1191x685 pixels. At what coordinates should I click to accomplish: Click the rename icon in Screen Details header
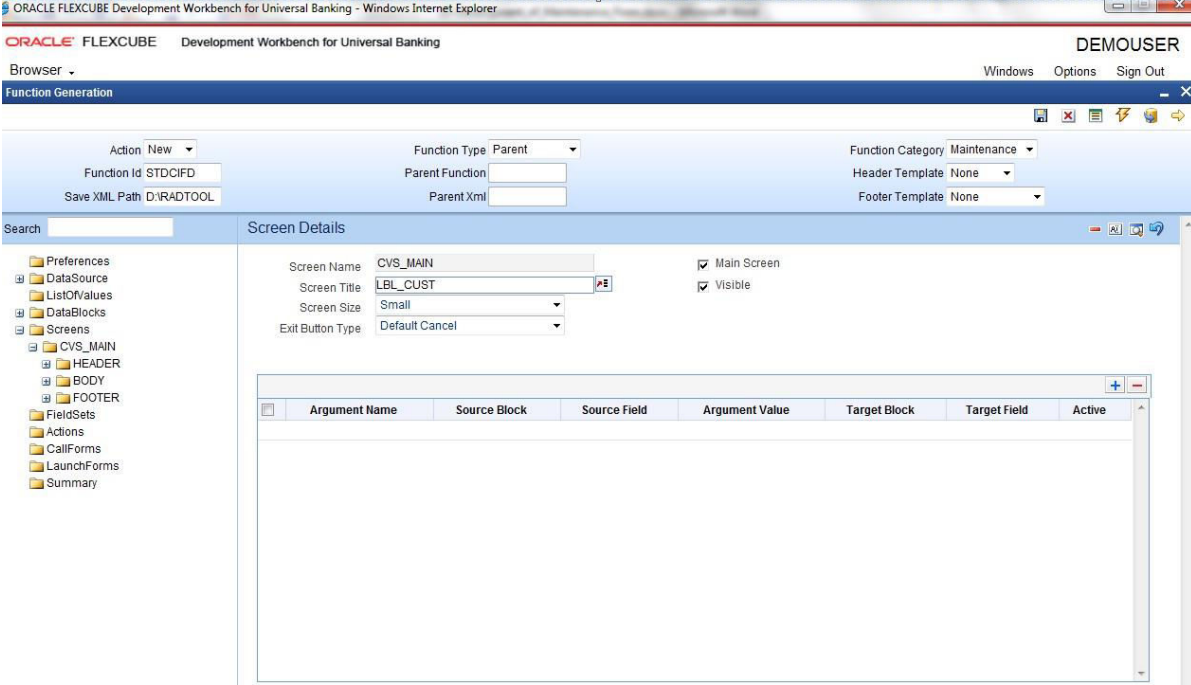pos(1115,229)
